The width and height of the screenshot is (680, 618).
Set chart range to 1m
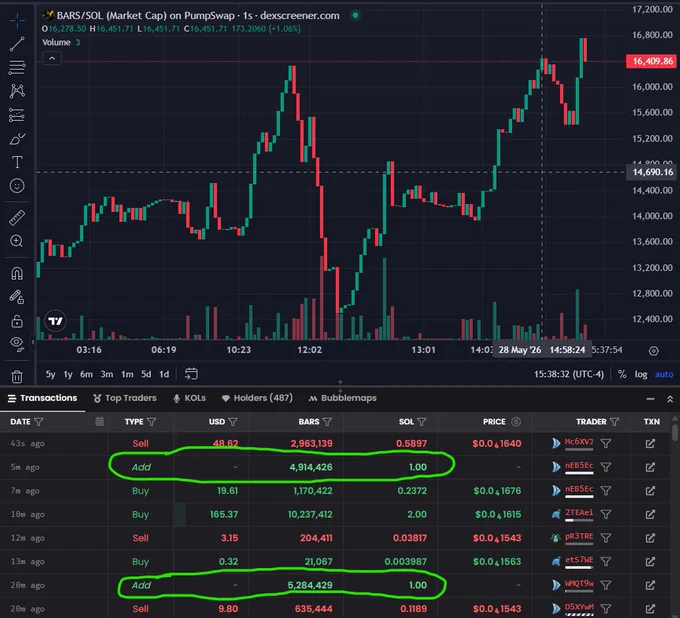click(x=127, y=374)
